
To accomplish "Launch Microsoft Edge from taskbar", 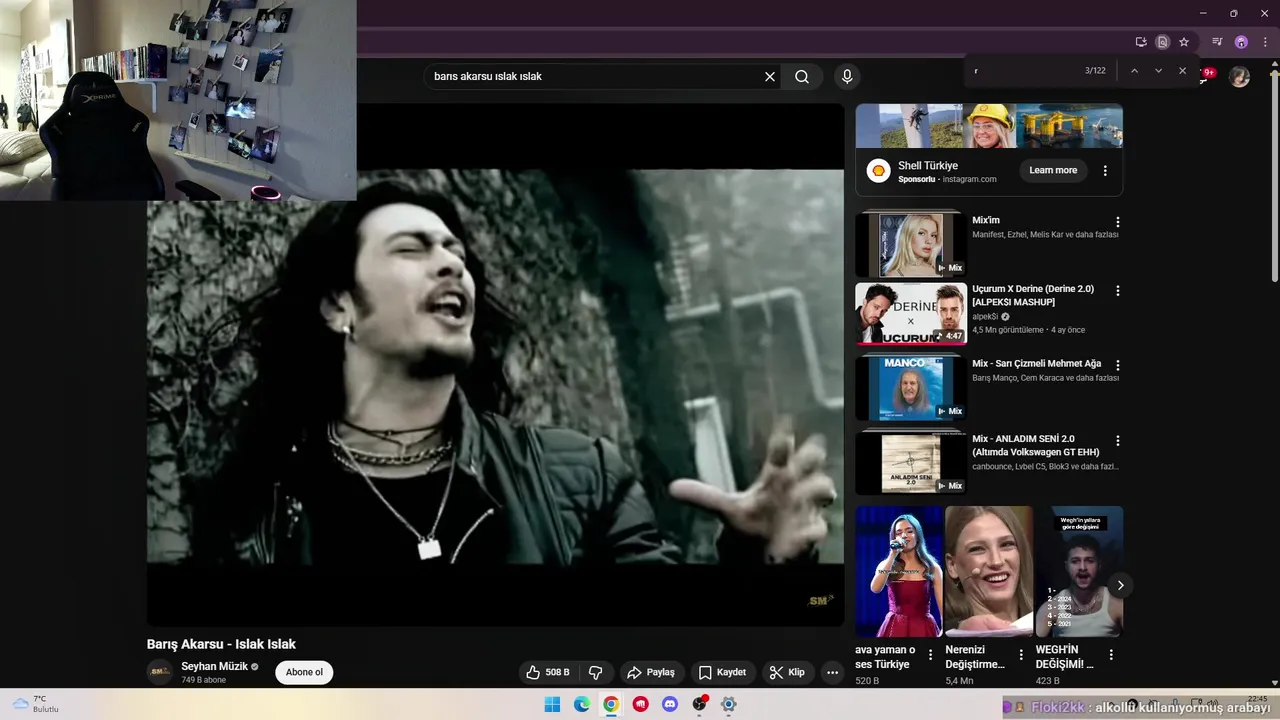I will (582, 704).
